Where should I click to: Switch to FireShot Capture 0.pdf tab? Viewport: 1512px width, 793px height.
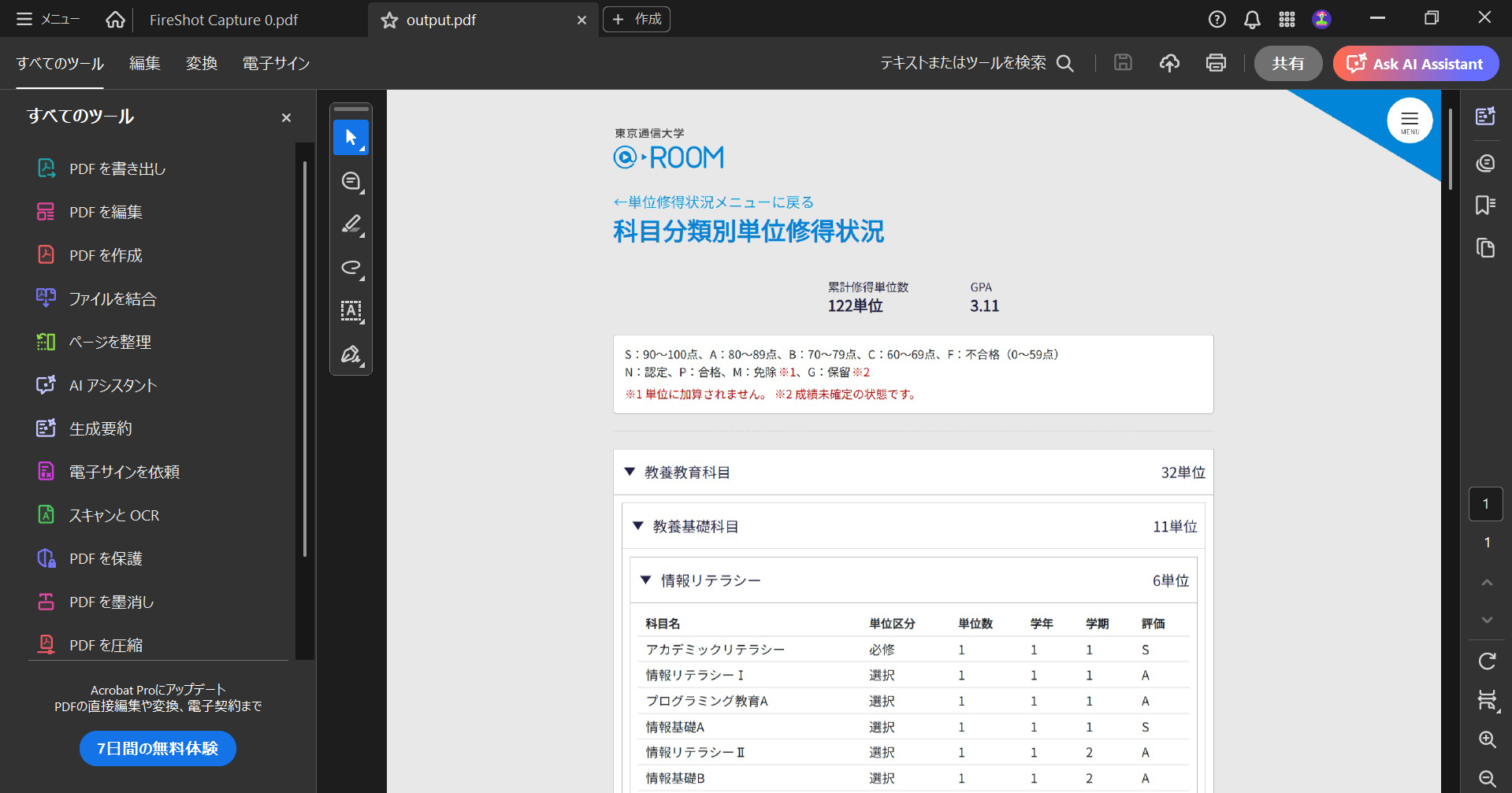[x=224, y=20]
